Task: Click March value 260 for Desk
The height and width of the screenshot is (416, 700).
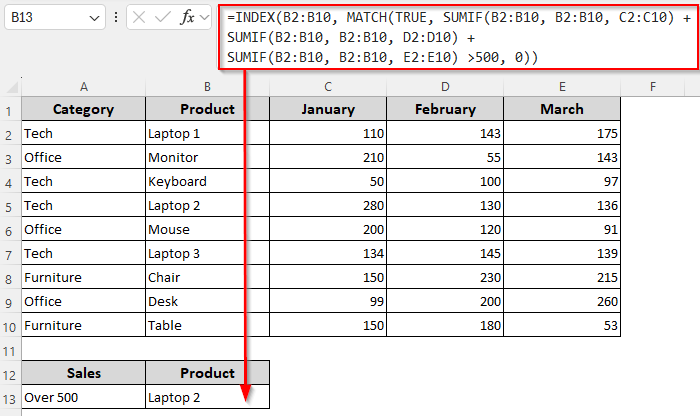Action: point(562,302)
